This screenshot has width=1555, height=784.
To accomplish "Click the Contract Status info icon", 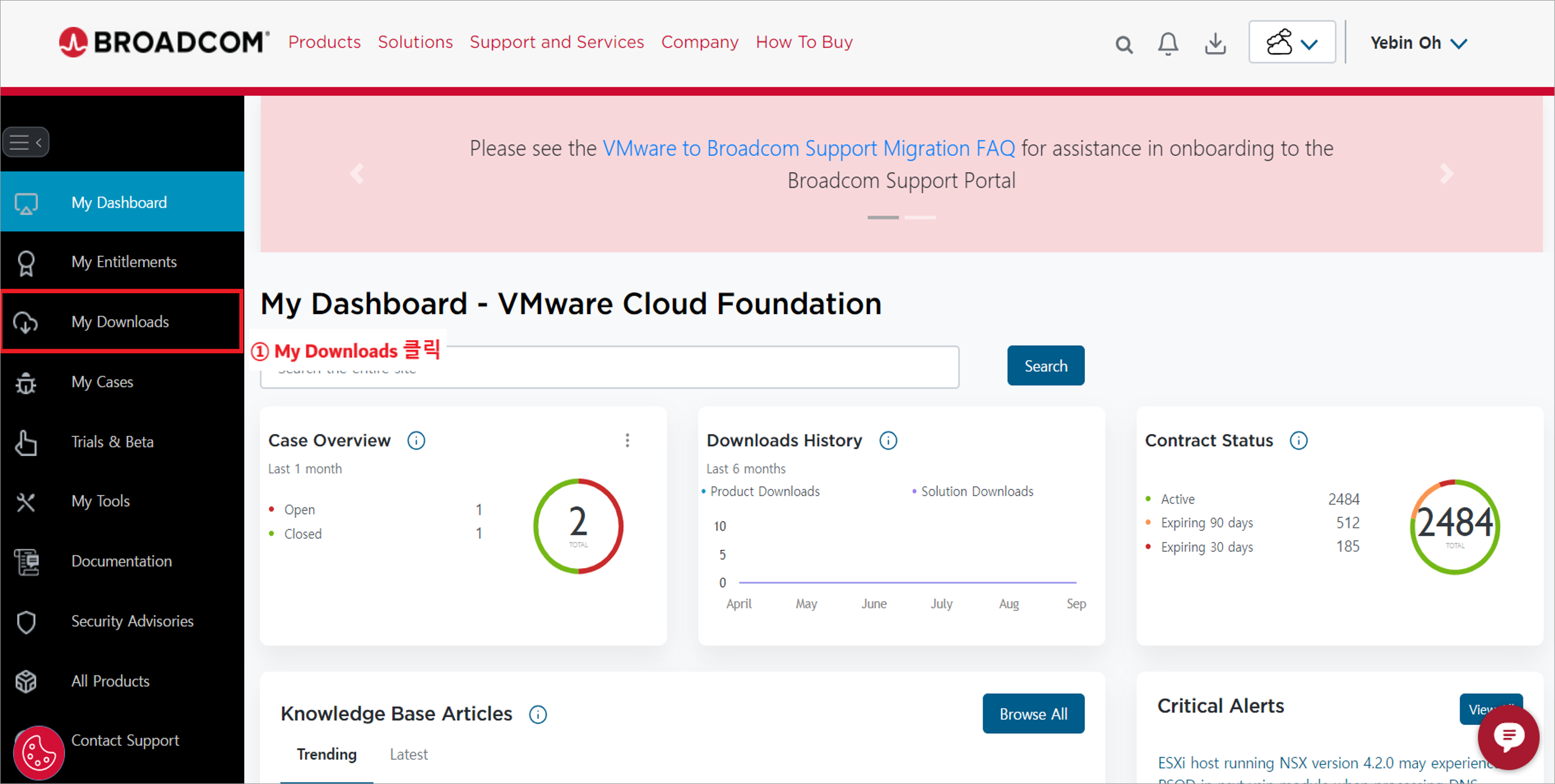I will 1298,440.
